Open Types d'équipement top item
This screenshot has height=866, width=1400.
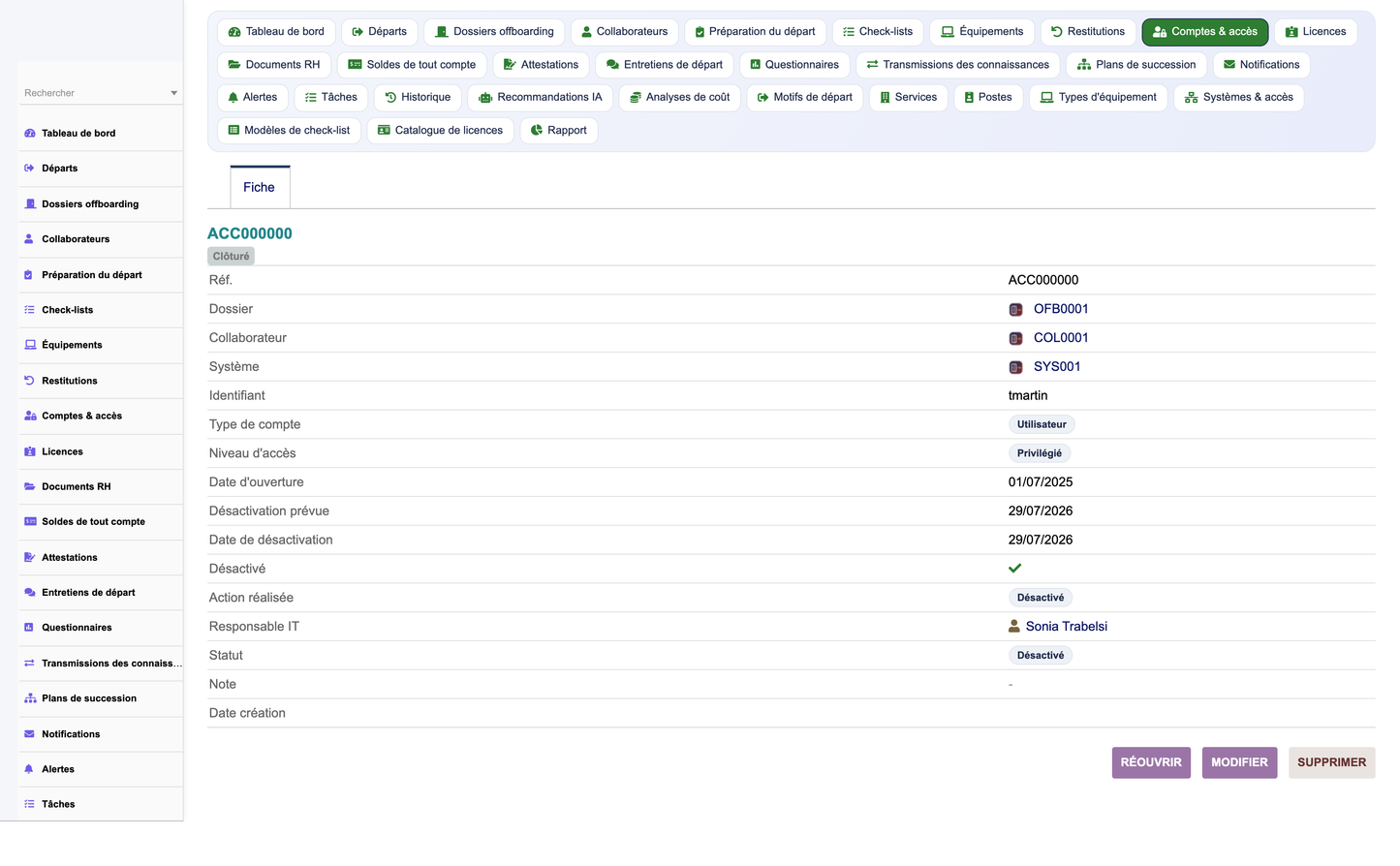coord(1099,98)
